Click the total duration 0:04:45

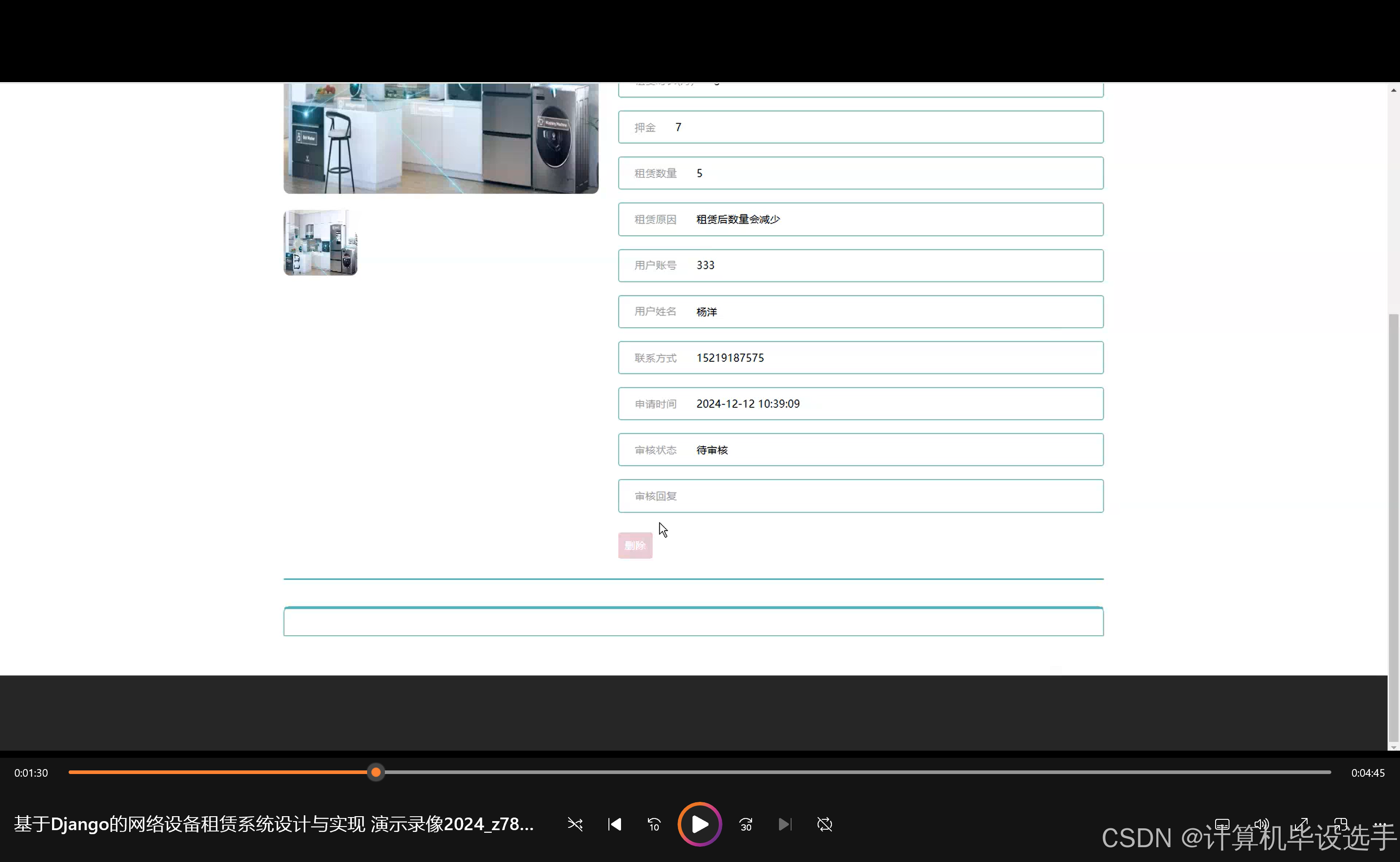tap(1368, 773)
